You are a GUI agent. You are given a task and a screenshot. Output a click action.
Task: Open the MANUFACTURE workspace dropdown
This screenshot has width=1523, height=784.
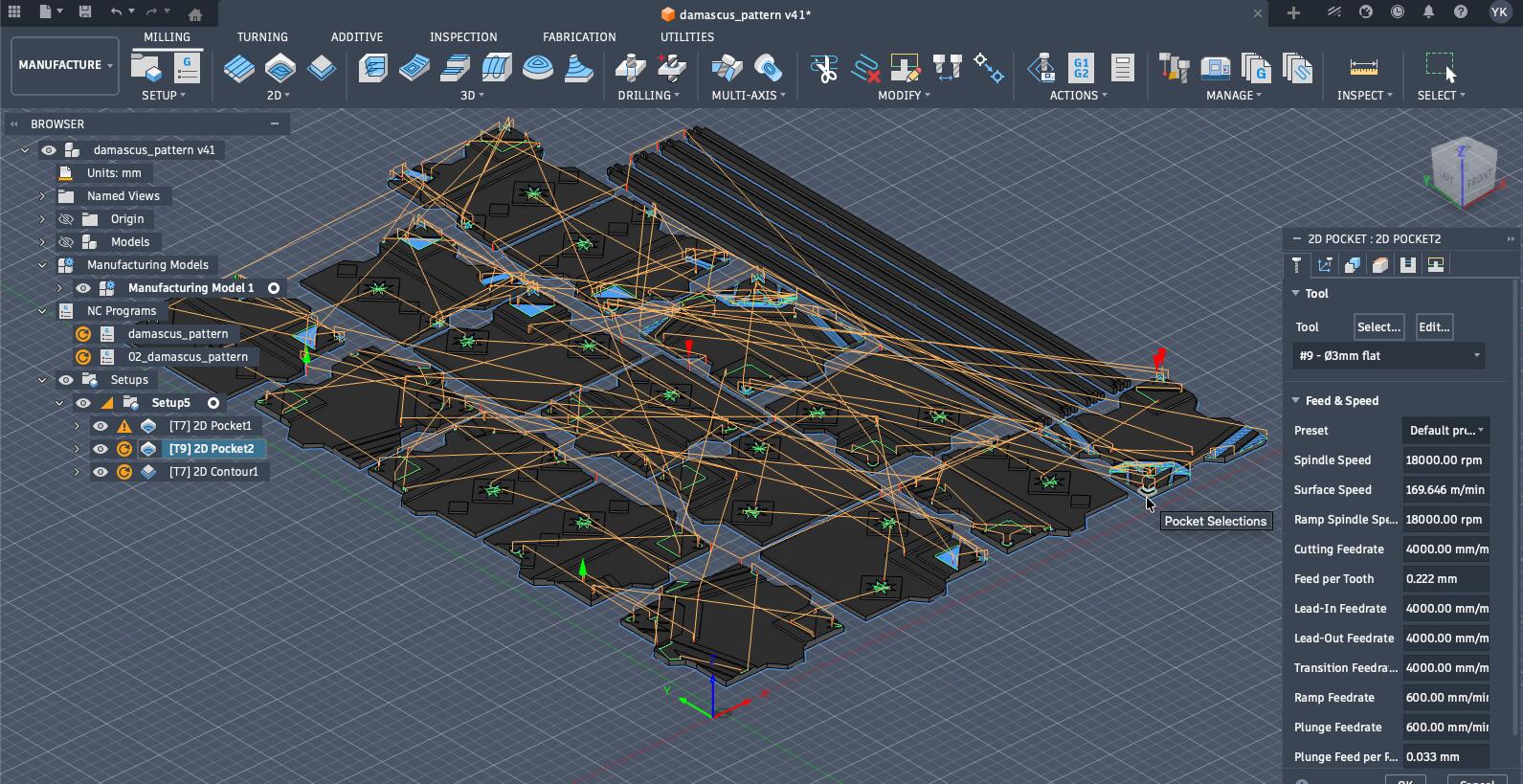pyautogui.click(x=65, y=65)
